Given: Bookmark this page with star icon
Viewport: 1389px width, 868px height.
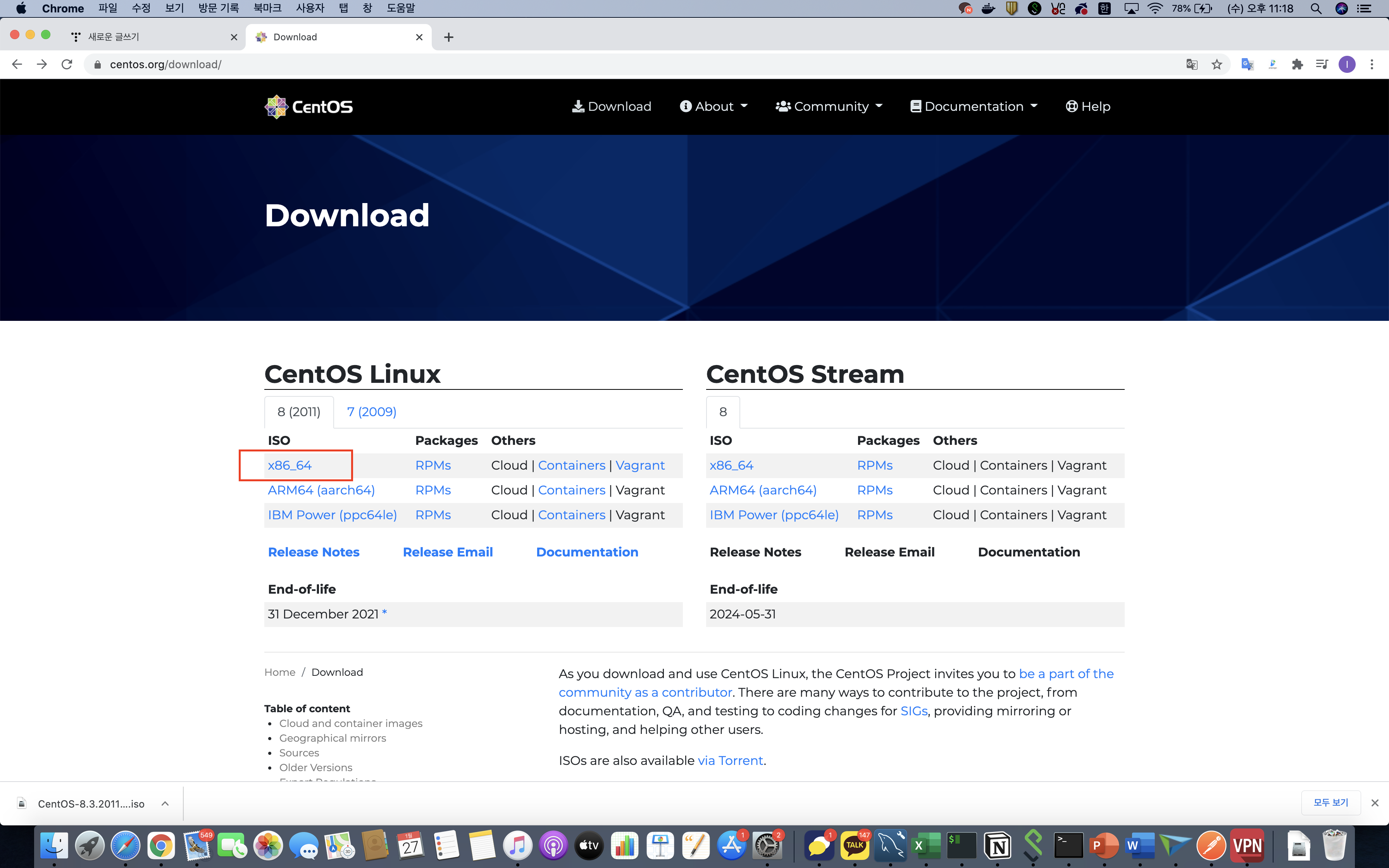Looking at the screenshot, I should tap(1216, 64).
